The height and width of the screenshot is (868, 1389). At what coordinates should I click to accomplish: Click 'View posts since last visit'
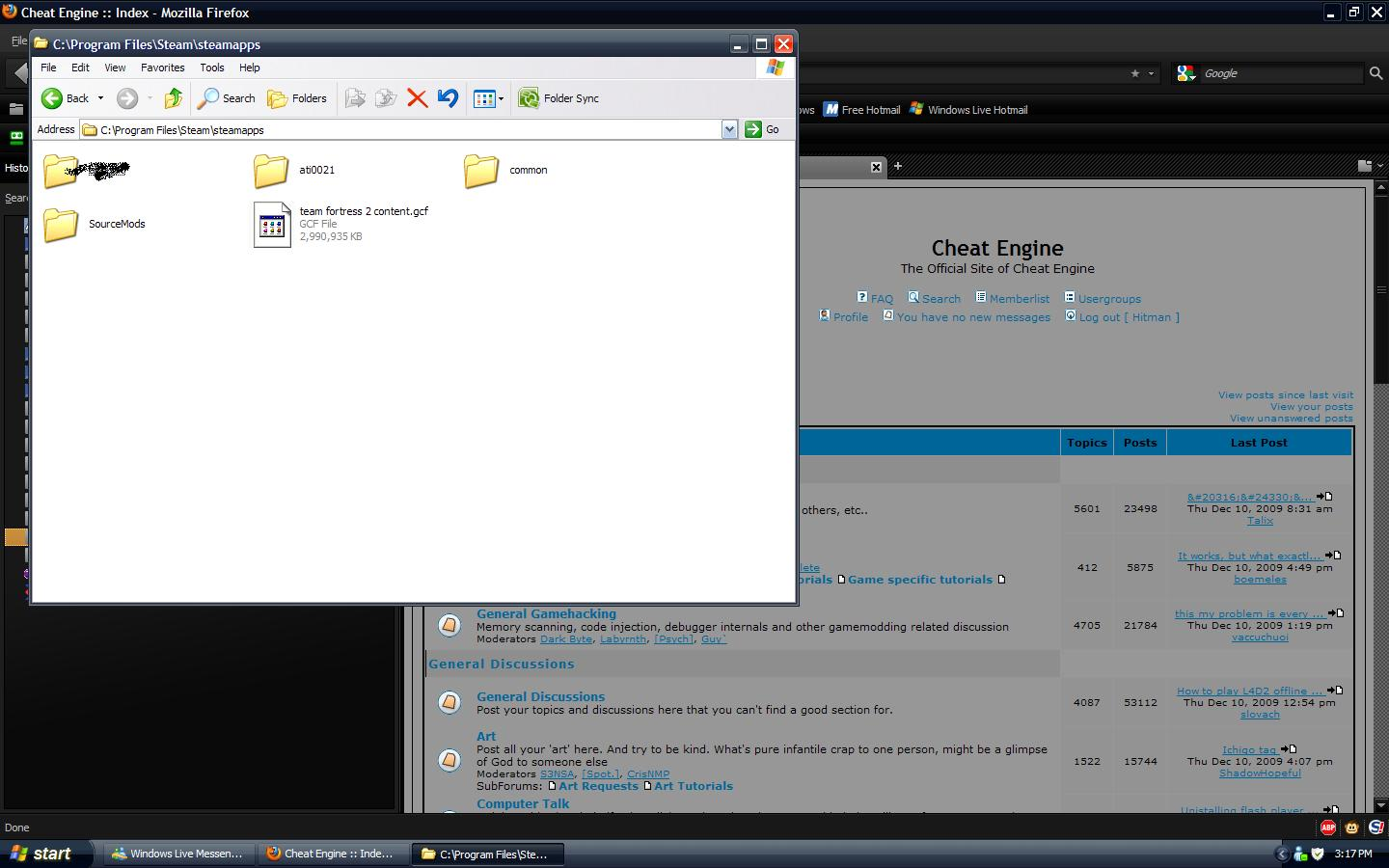point(1285,394)
